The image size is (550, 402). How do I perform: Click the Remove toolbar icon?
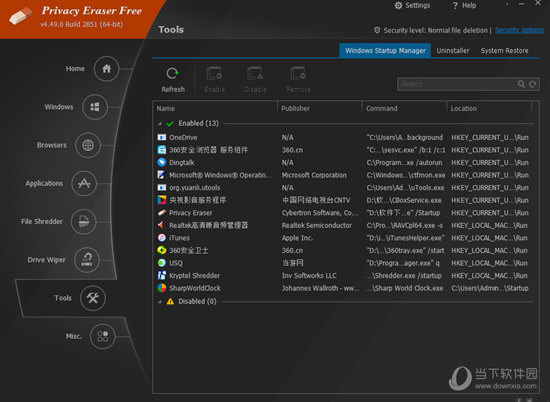tap(298, 74)
